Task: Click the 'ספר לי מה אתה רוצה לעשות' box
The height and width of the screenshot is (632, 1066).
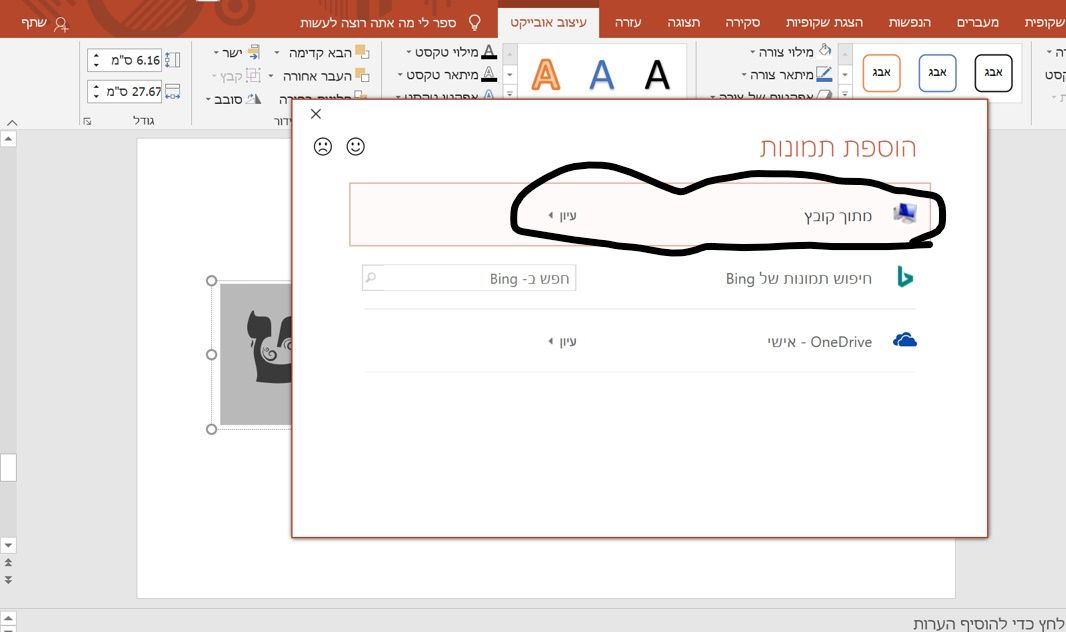Action: point(378,22)
